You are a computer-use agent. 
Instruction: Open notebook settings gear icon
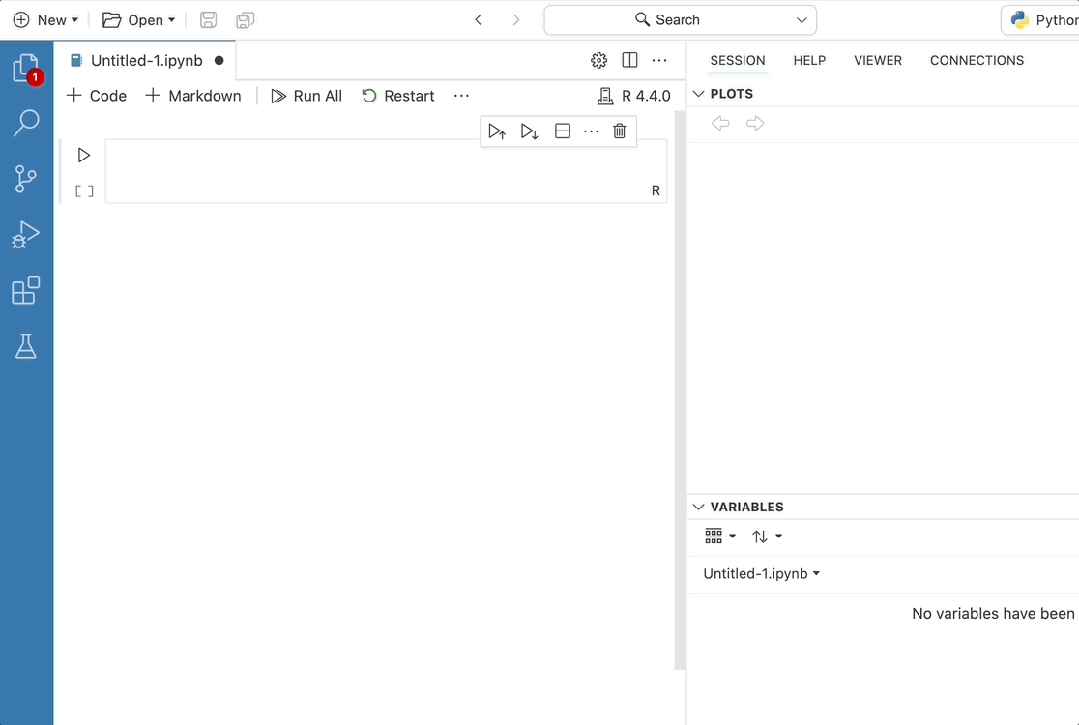coord(599,61)
